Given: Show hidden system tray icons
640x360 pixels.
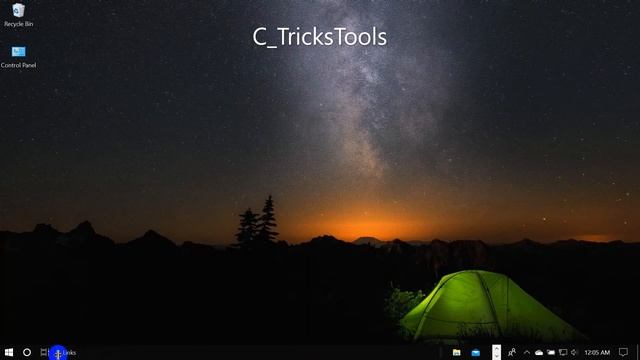Looking at the screenshot, I should coord(527,353).
